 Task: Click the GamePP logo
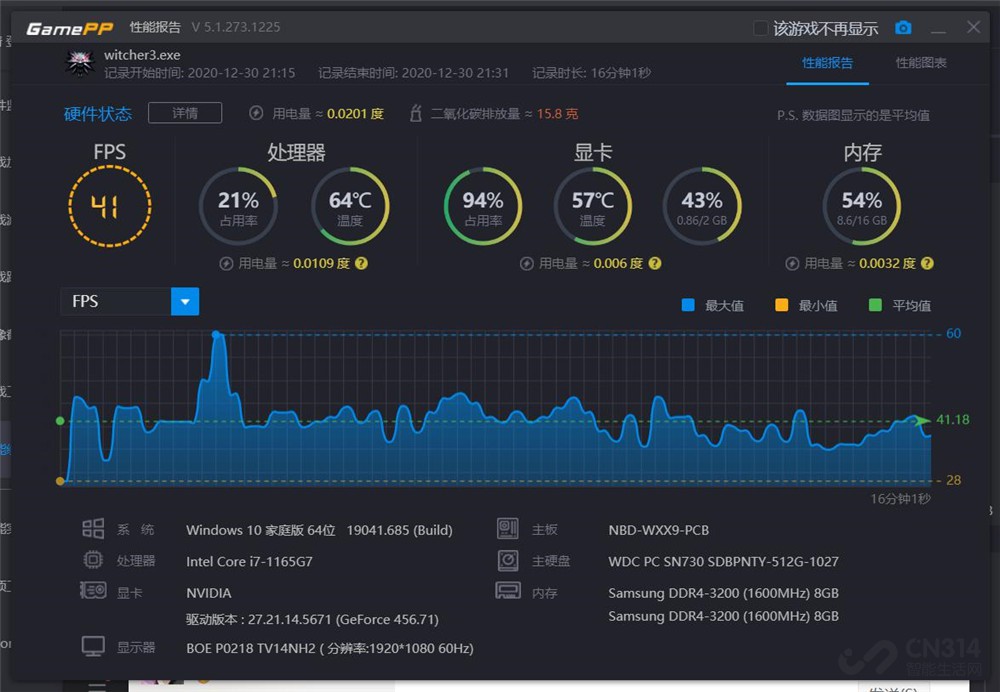pos(70,28)
